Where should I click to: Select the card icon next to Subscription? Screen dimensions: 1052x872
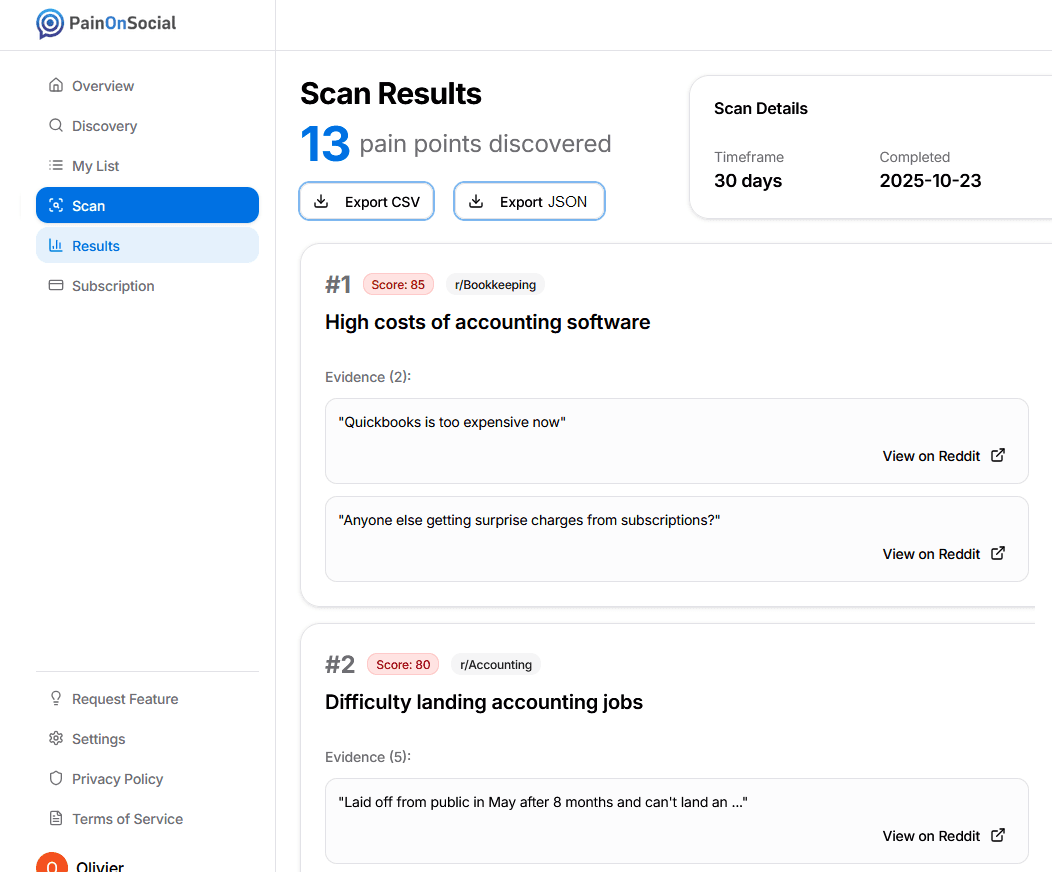(x=55, y=285)
